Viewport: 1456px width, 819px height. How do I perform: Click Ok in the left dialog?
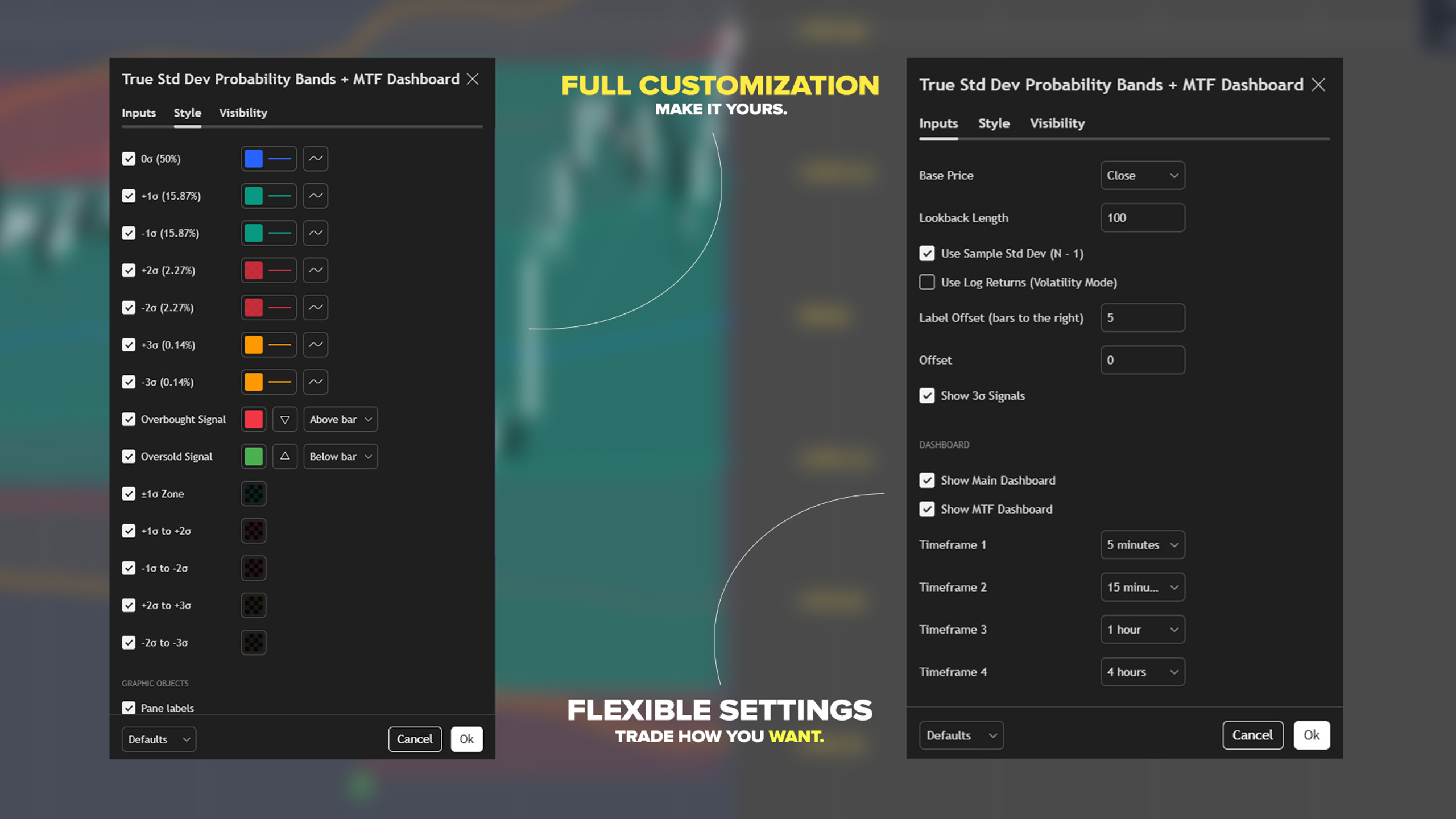pyautogui.click(x=467, y=739)
